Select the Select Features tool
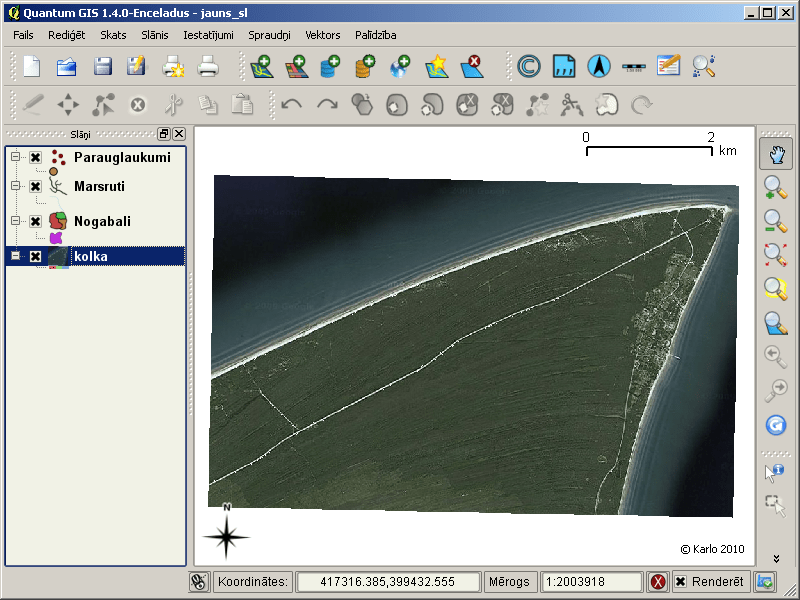 pos(775,506)
